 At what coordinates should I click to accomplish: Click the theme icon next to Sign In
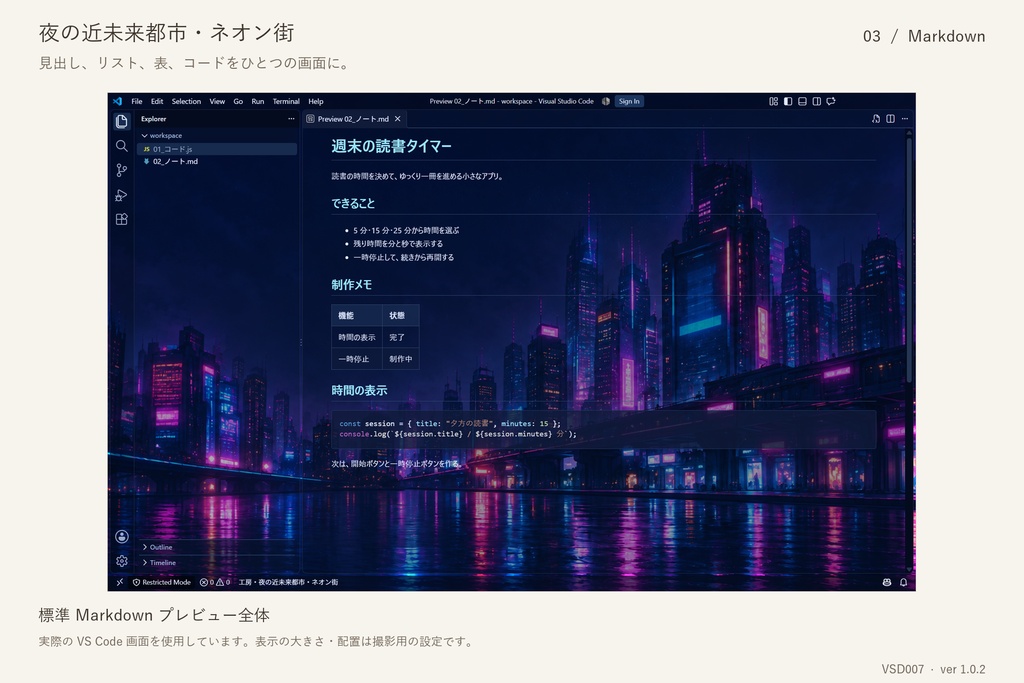(606, 101)
